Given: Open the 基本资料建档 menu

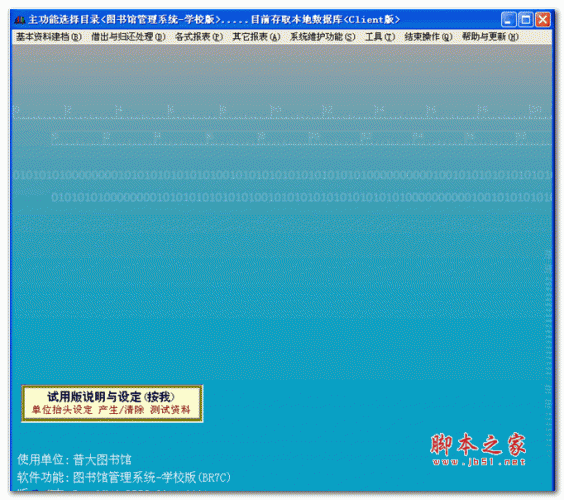Looking at the screenshot, I should click(x=49, y=37).
